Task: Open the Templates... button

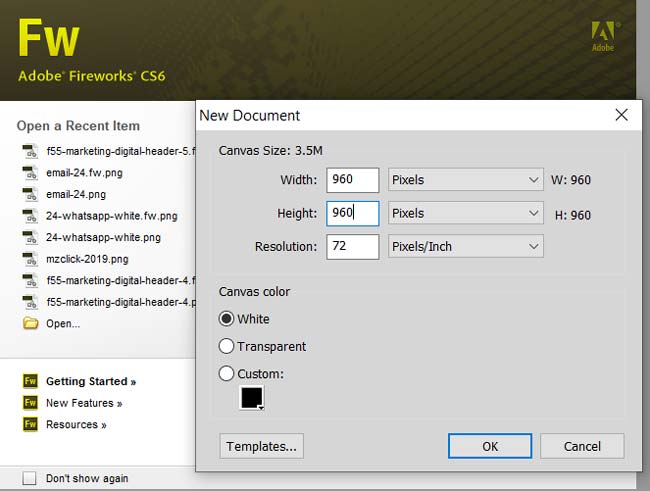Action: [262, 446]
